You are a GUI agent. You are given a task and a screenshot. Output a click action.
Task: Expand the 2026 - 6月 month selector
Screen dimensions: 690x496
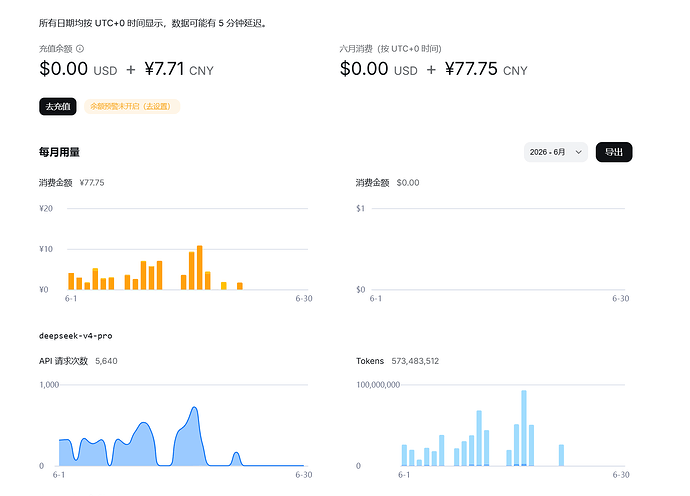click(x=556, y=152)
